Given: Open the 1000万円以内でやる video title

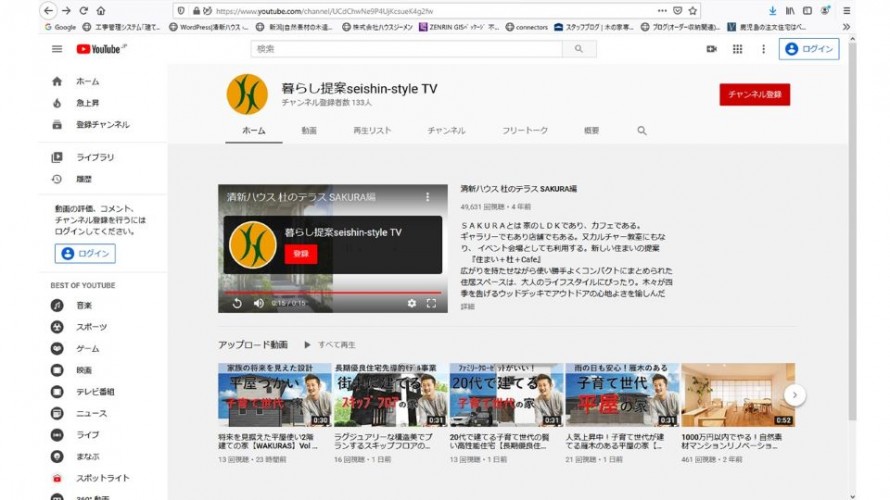Looking at the screenshot, I should [x=732, y=442].
